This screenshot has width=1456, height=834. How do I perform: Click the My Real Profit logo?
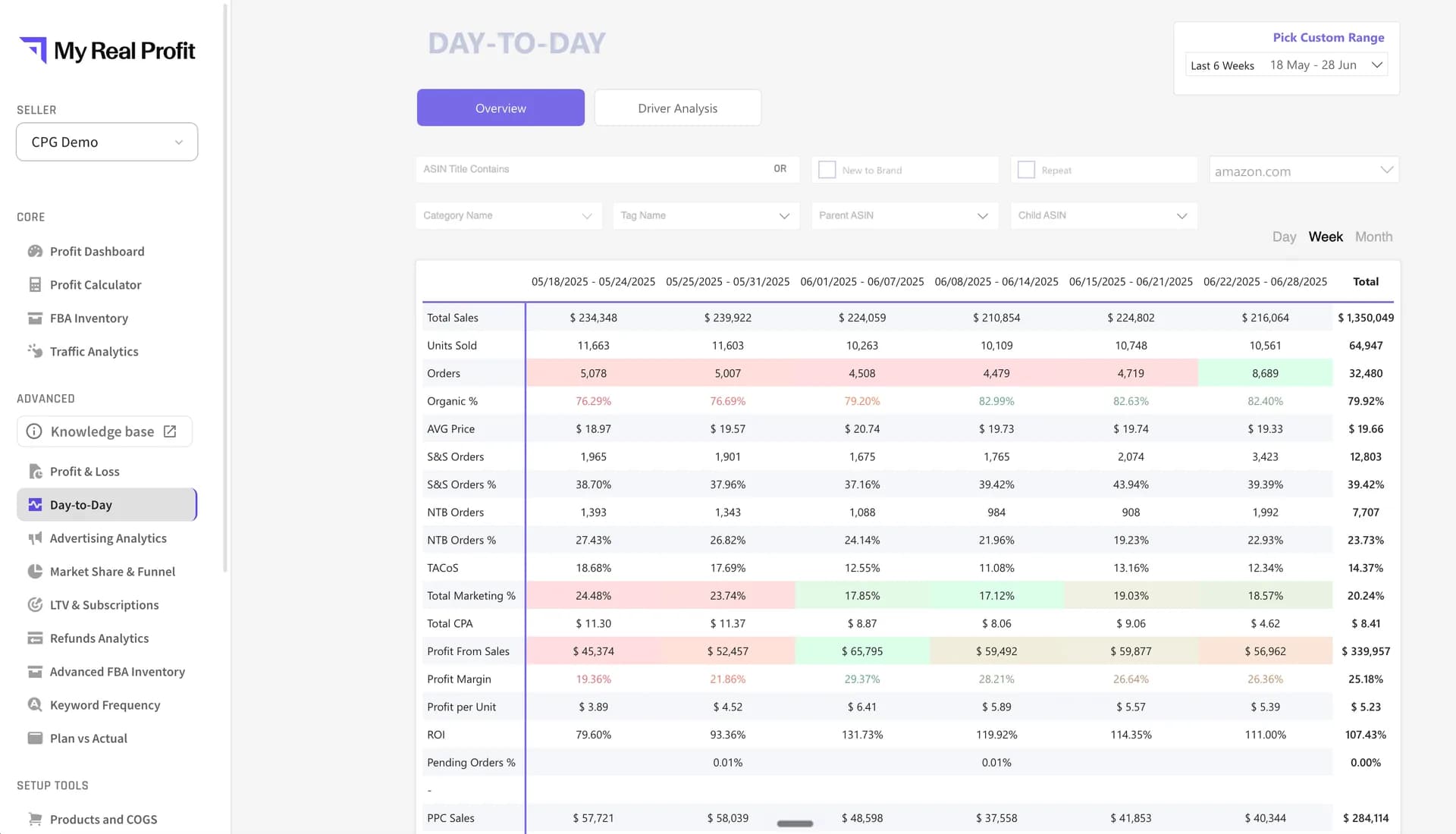[107, 51]
